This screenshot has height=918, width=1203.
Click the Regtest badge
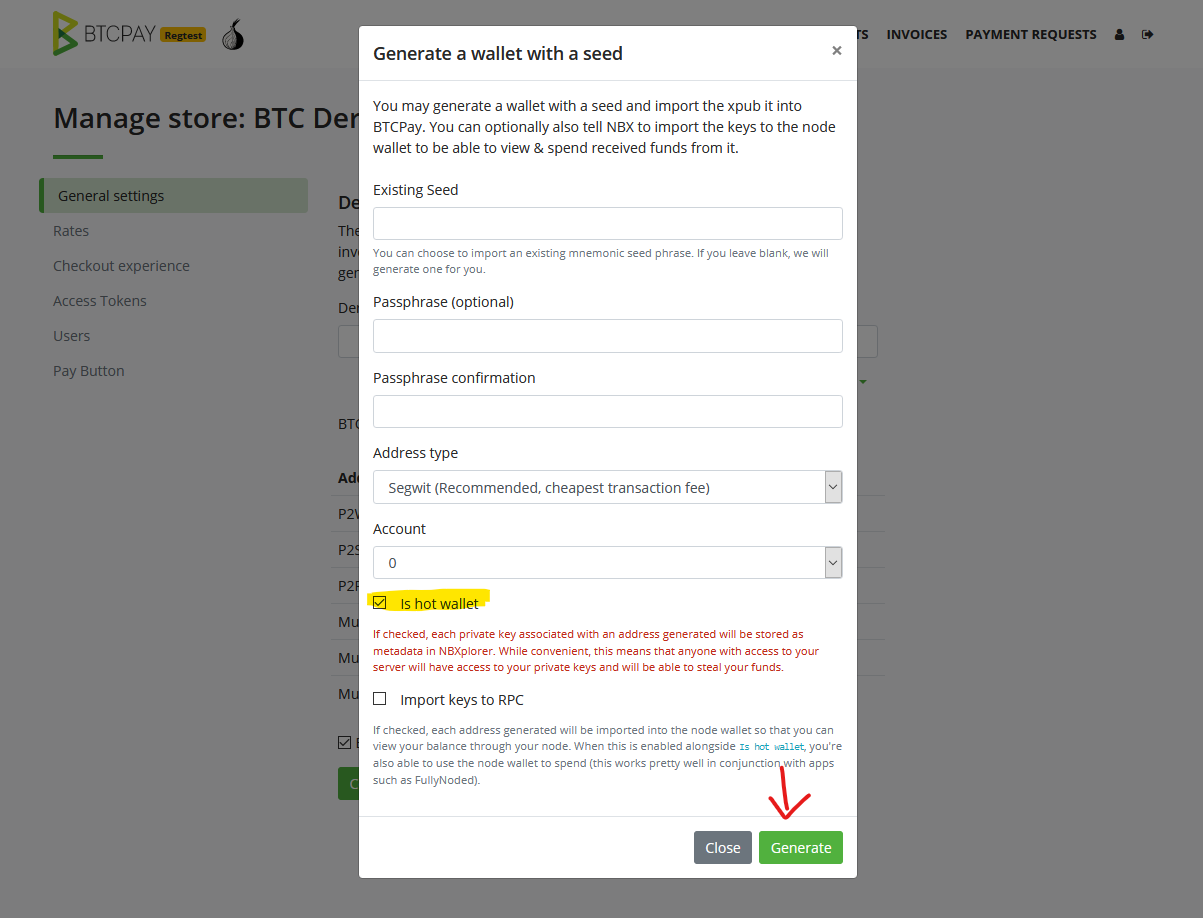182,34
